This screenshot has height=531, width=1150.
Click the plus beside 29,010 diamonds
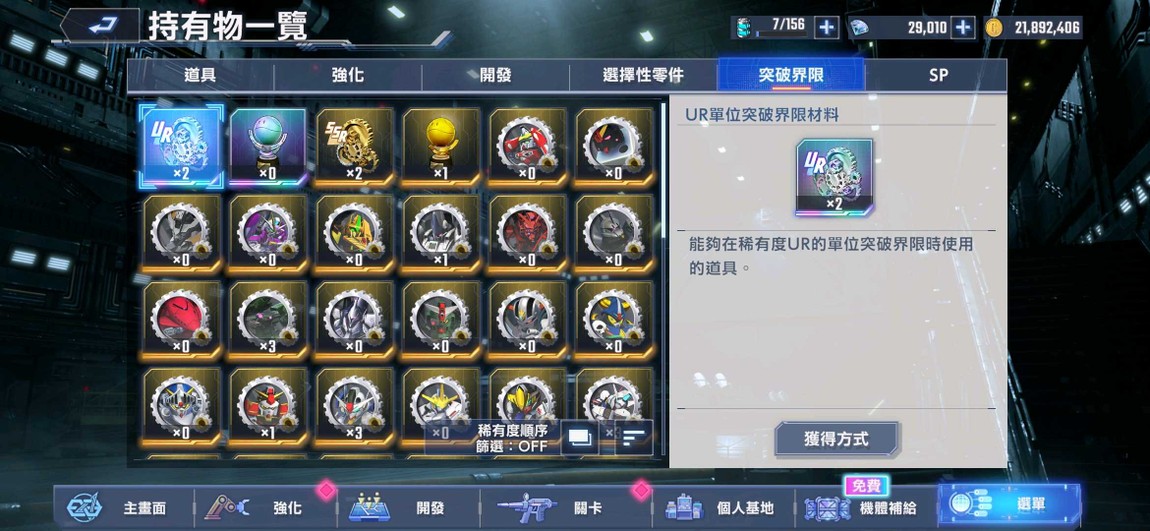click(962, 28)
